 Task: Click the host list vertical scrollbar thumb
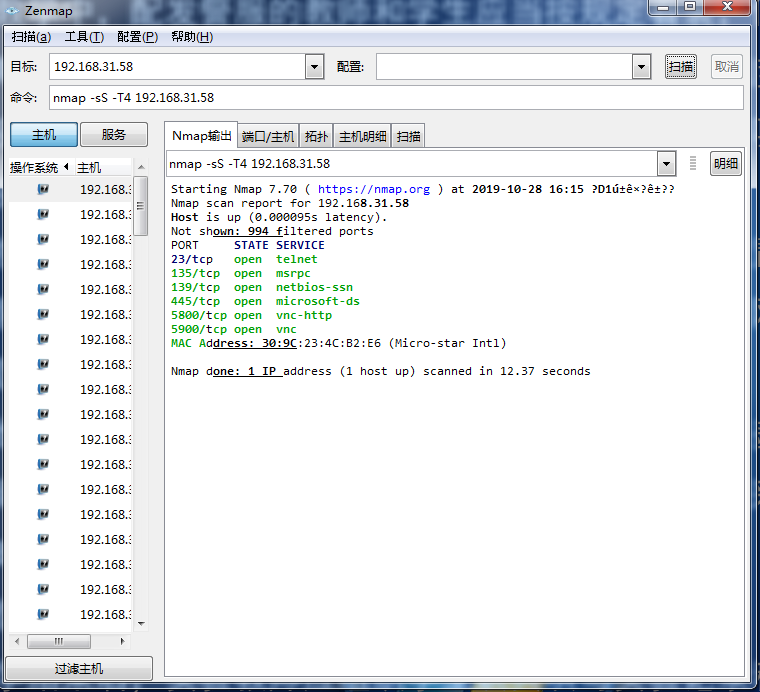pos(141,206)
